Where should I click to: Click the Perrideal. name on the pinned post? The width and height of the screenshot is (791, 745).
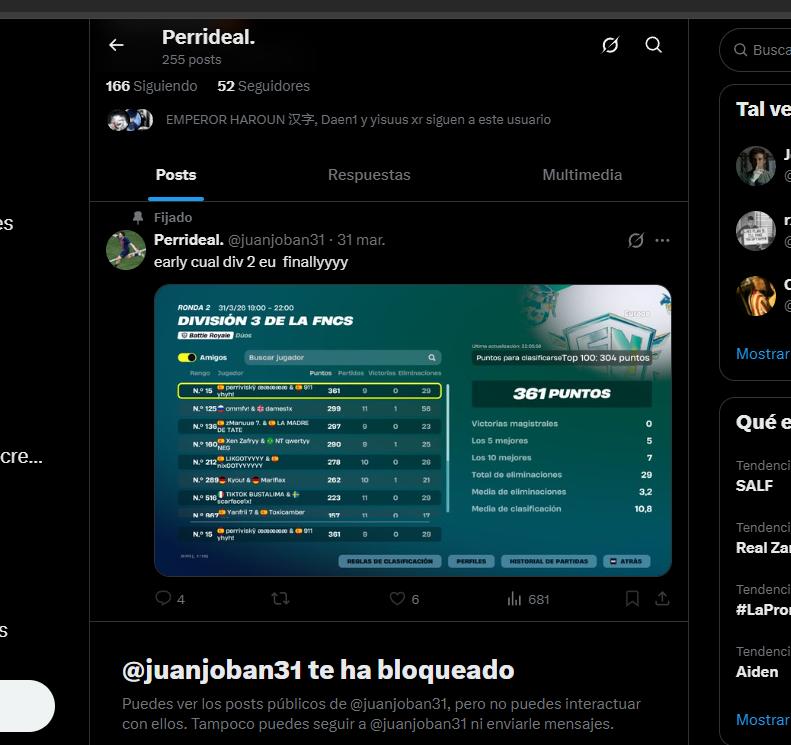188,240
